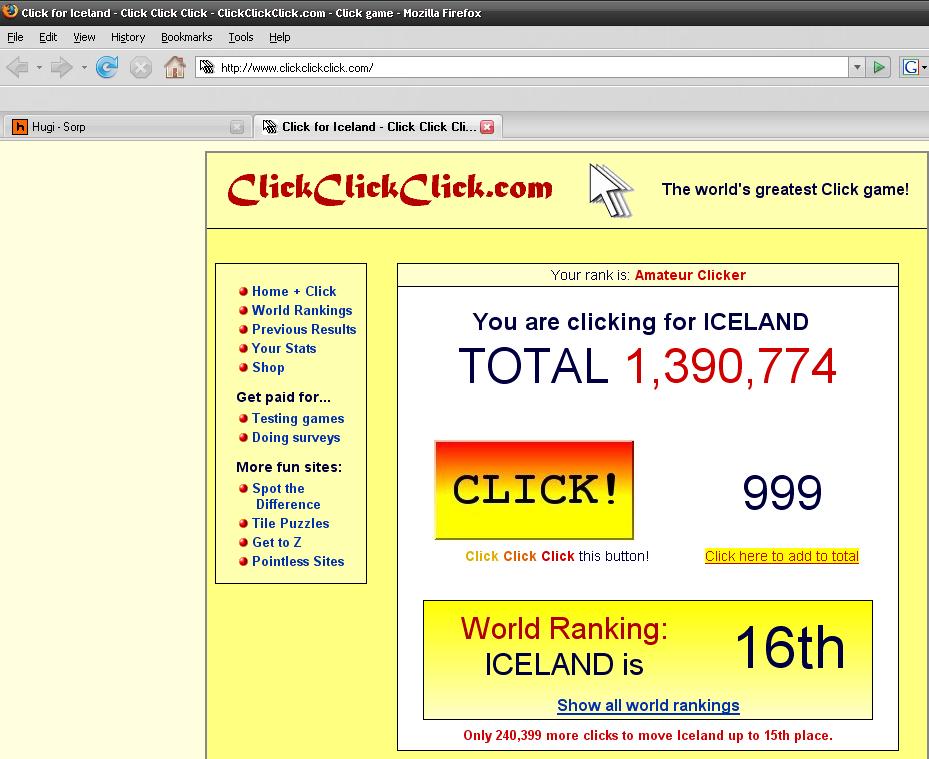
Task: Click the green Go arrow button
Action: point(879,67)
